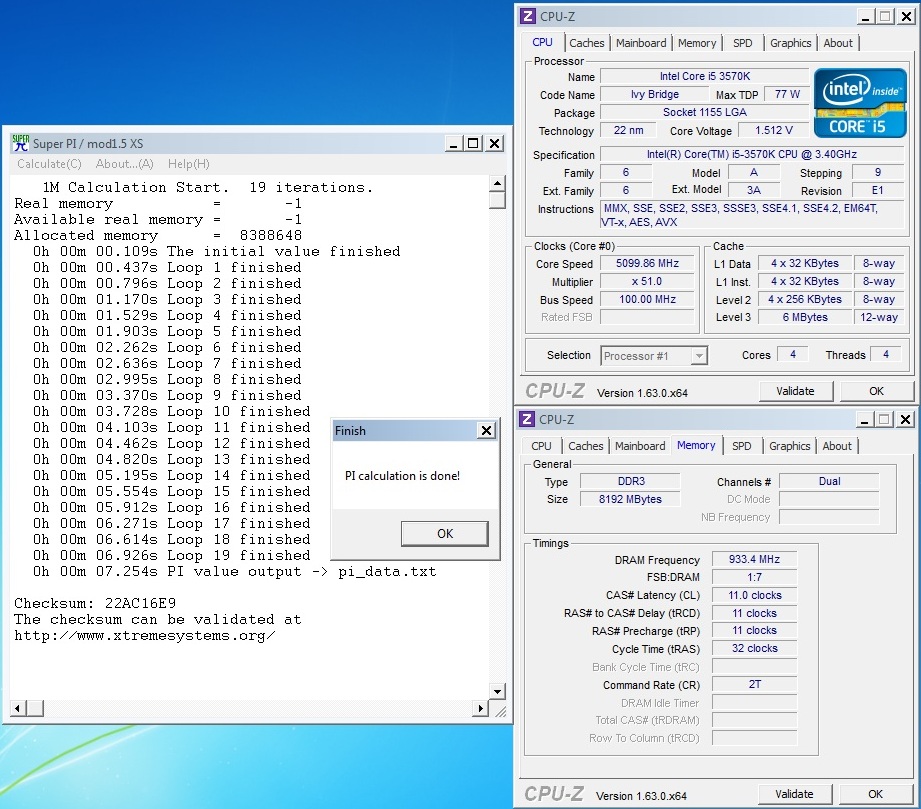
Task: Click the Level 3 cache value 6 MBytes
Action: coord(805,317)
